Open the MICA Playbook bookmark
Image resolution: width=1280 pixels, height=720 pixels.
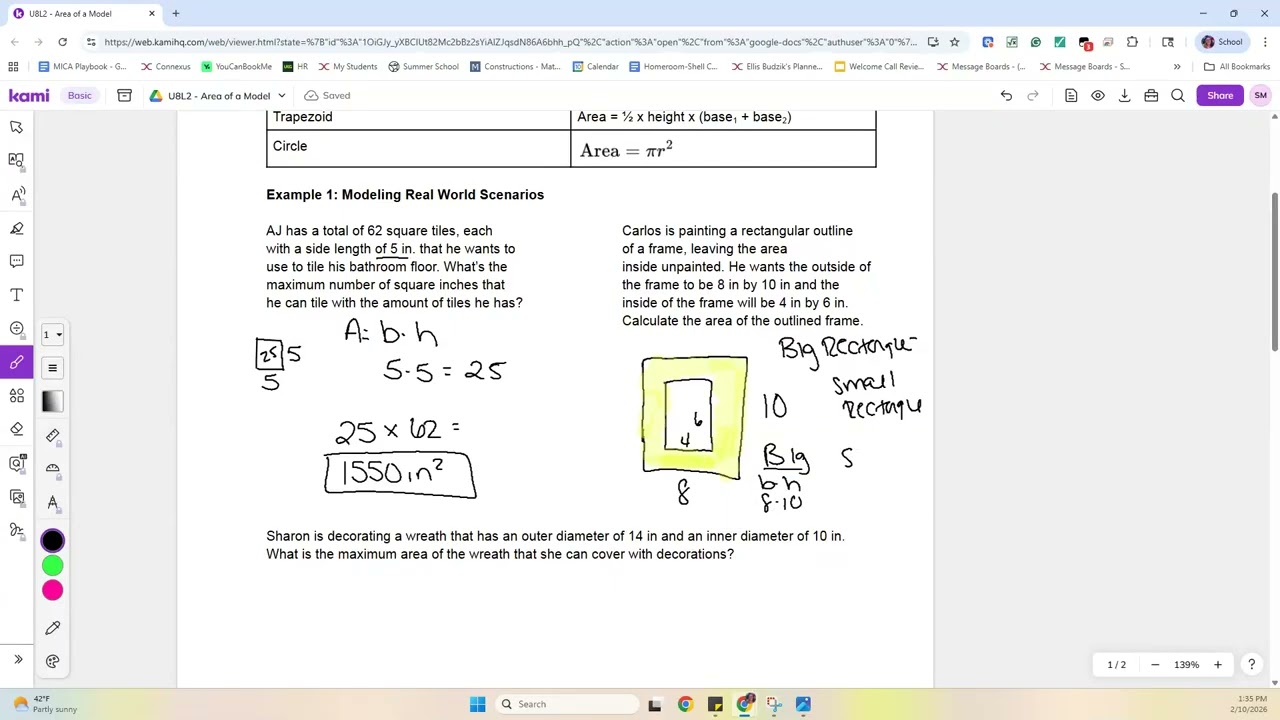click(x=82, y=67)
